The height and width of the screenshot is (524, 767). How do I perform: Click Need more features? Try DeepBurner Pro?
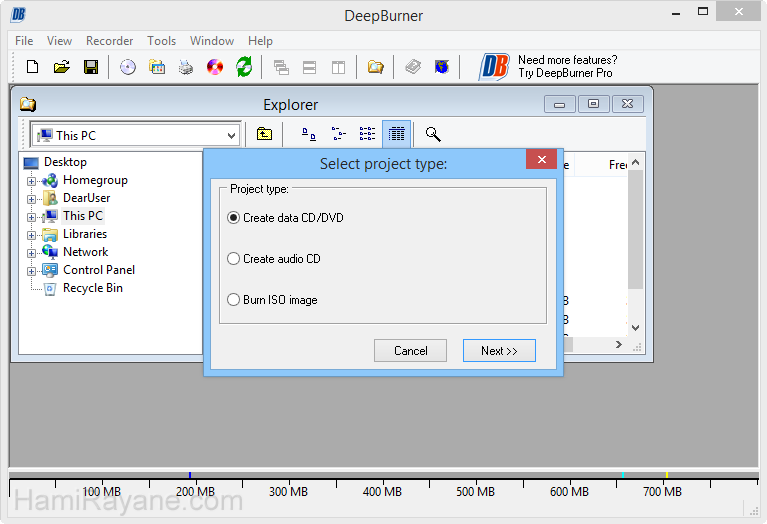tap(567, 67)
